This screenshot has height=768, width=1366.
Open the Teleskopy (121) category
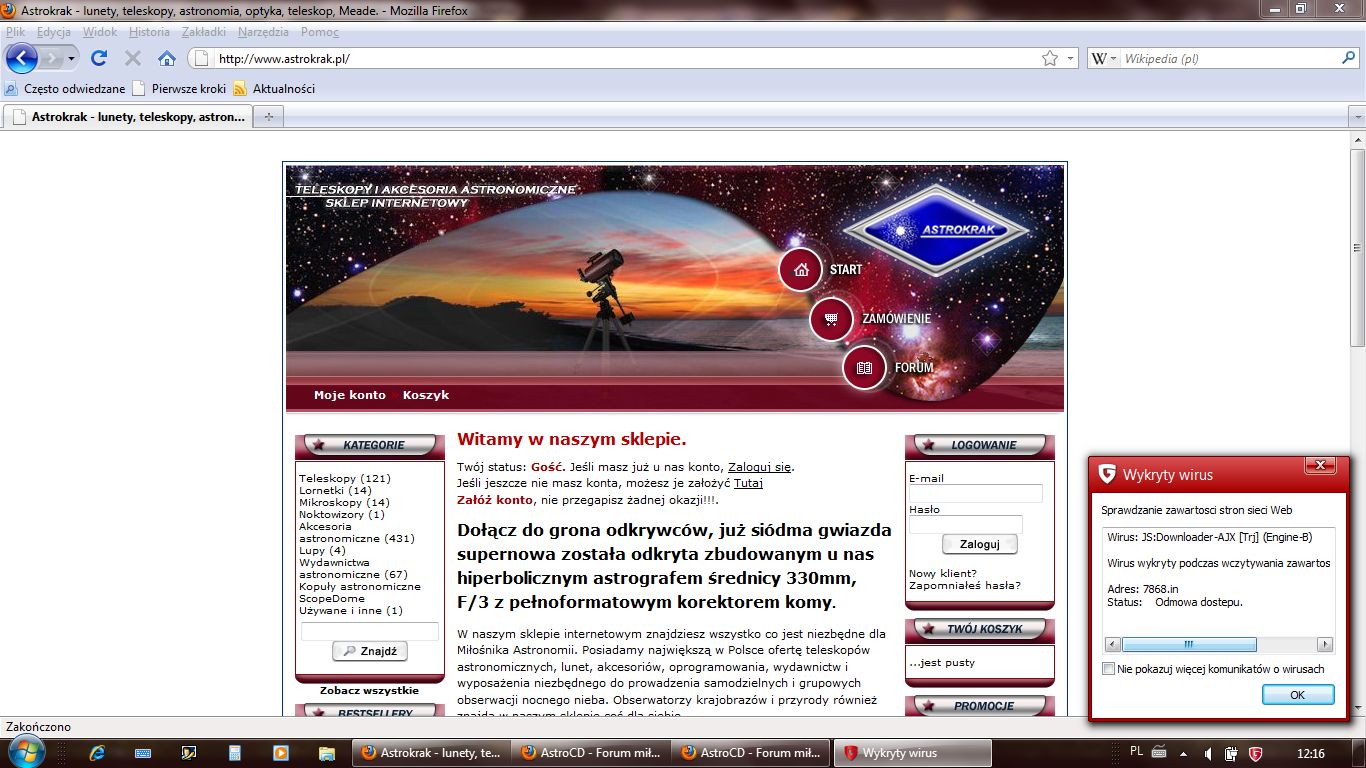click(345, 478)
